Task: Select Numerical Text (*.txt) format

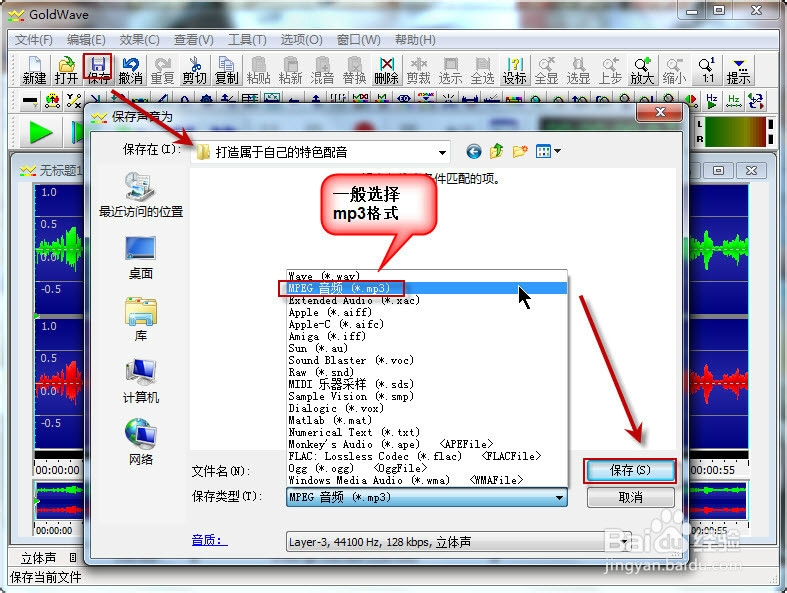Action: coord(427,432)
